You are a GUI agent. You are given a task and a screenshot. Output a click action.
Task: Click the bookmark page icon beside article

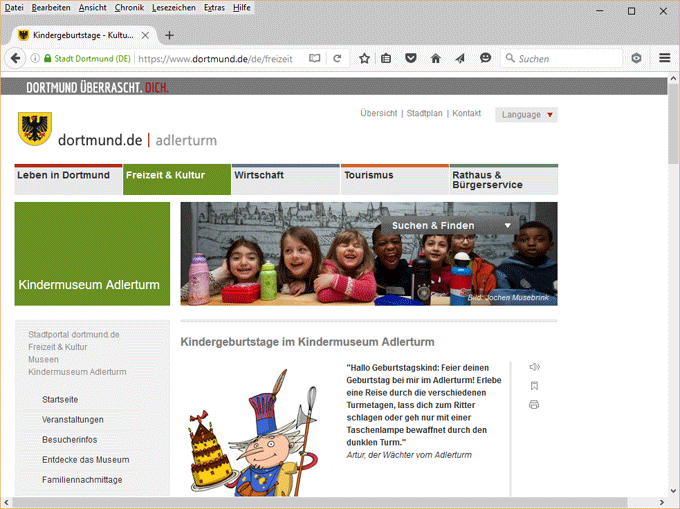534,386
